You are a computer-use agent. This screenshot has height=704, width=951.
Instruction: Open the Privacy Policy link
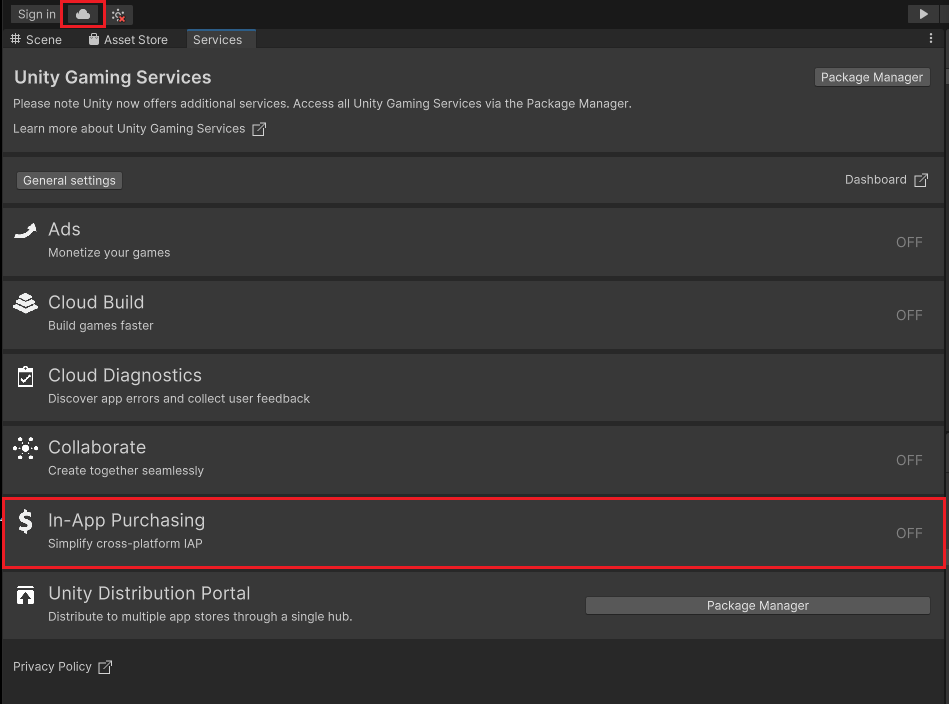click(52, 666)
